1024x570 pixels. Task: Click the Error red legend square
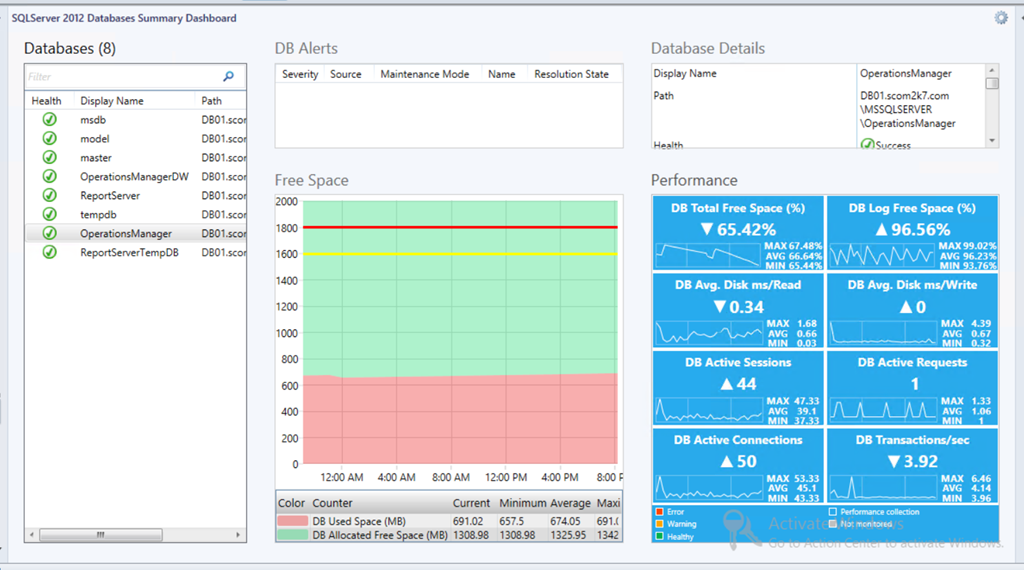click(x=659, y=512)
